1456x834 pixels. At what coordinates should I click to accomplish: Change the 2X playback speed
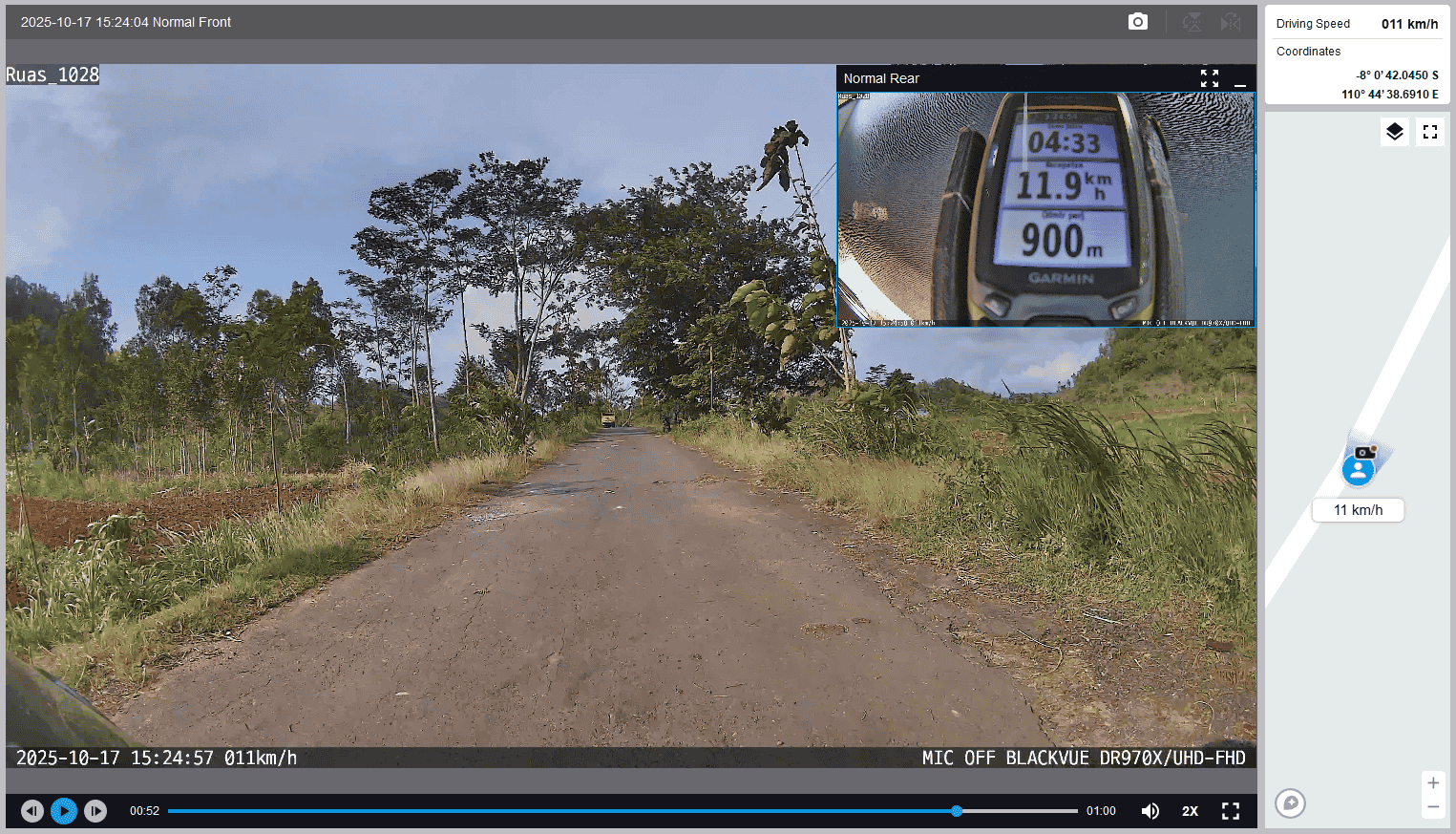point(1190,811)
